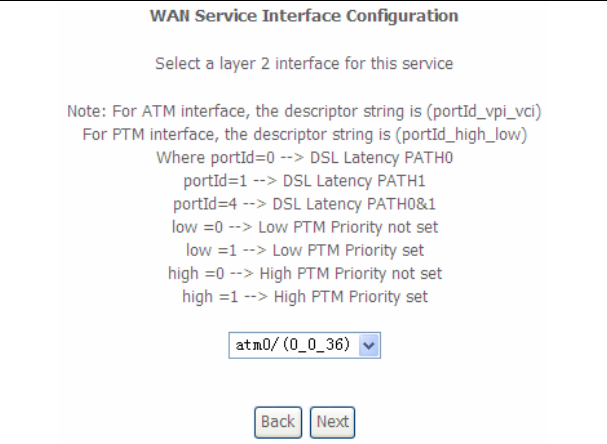Image resolution: width=607 pixels, height=444 pixels.
Task: Click the 'portId=4' DSL Latency PATH0&1 line
Action: 304,204
